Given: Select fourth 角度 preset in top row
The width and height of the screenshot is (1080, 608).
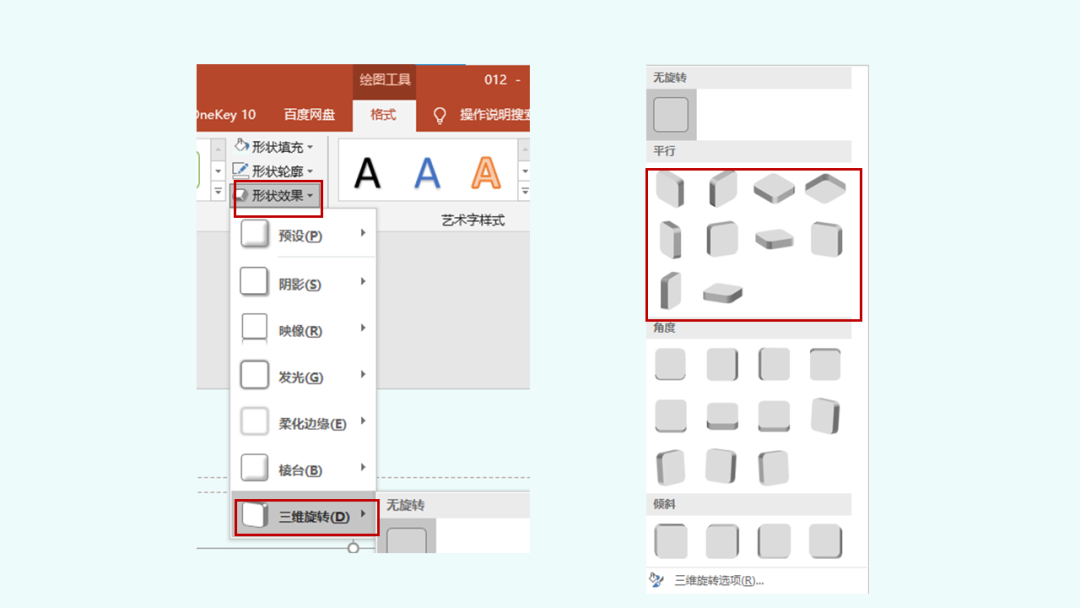Looking at the screenshot, I should coord(825,364).
